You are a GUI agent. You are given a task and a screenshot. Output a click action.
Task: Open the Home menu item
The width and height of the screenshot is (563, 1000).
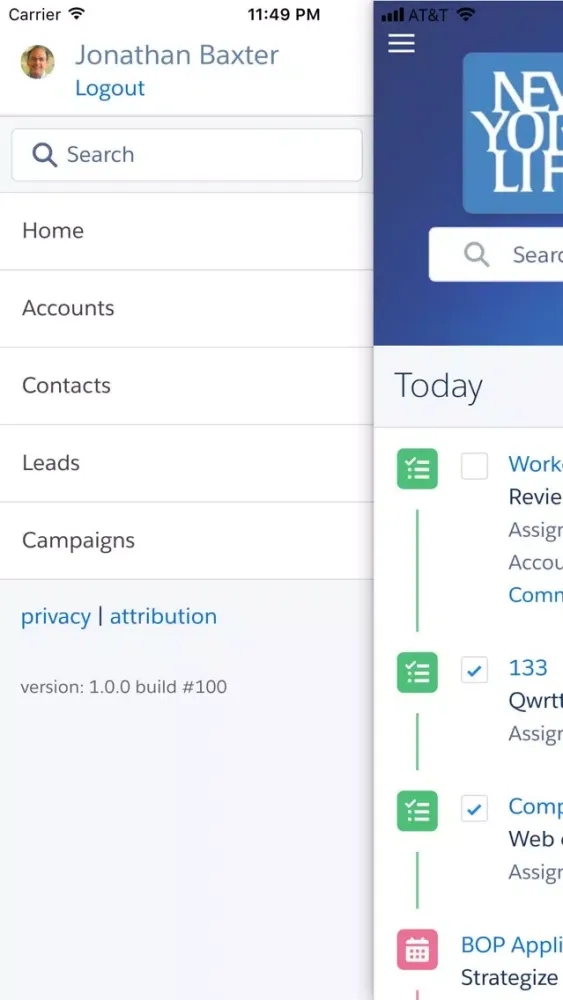click(186, 231)
